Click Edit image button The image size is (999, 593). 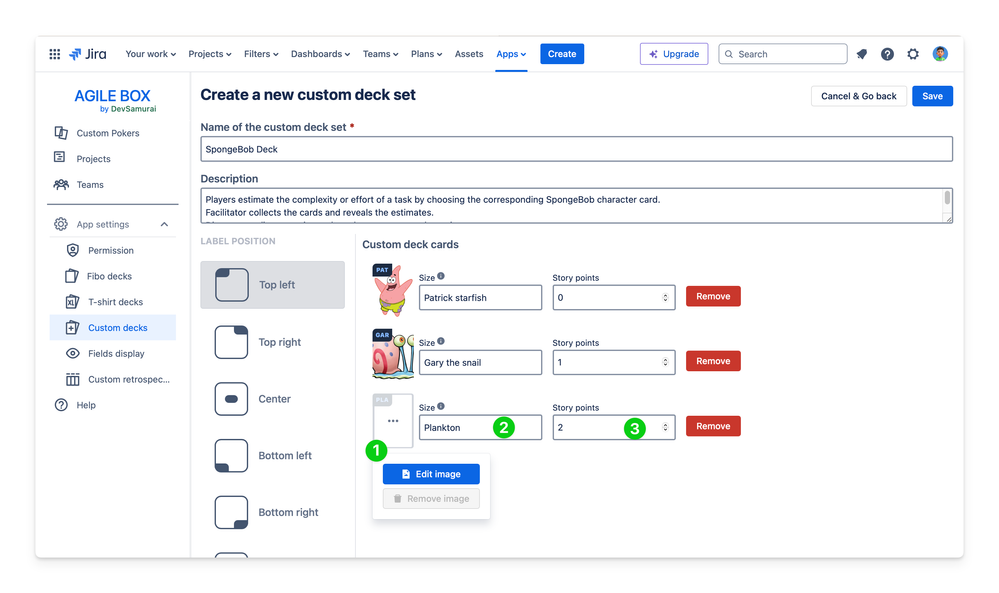431,474
